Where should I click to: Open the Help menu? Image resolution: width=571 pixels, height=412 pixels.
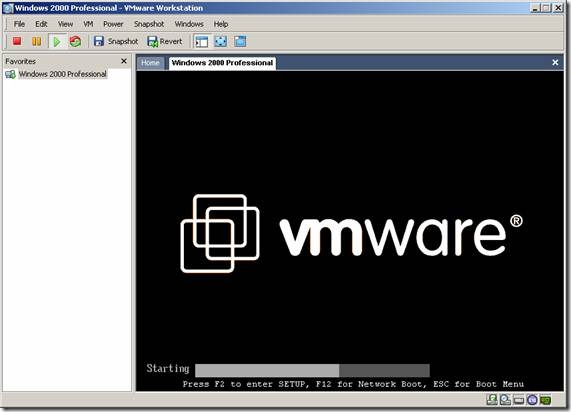pyautogui.click(x=221, y=24)
